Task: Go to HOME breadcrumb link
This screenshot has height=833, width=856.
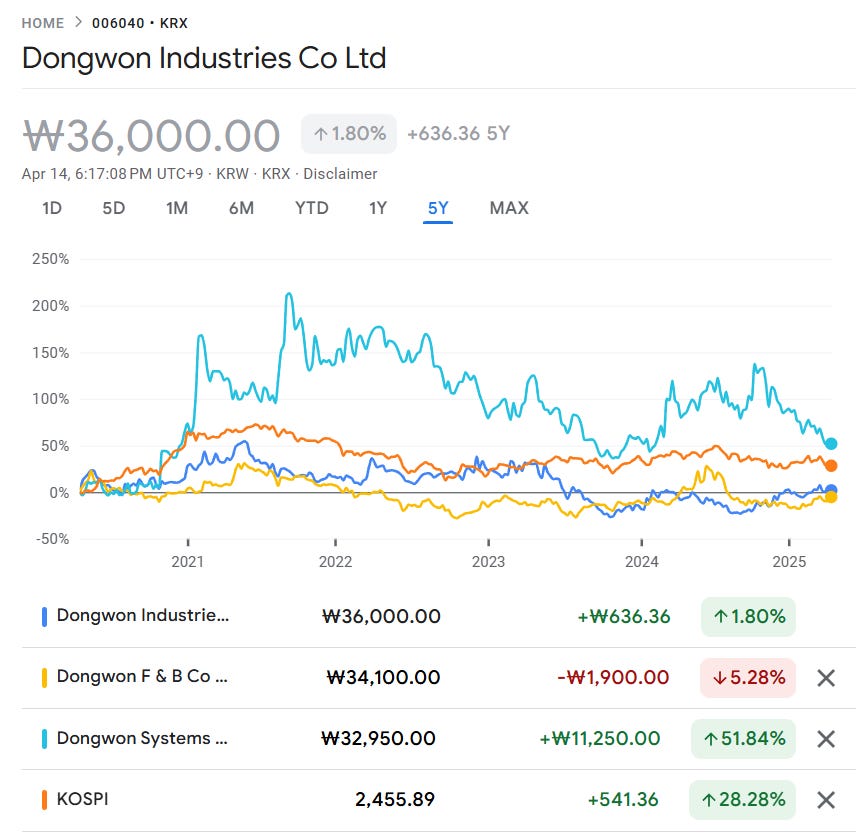Action: coord(43,23)
